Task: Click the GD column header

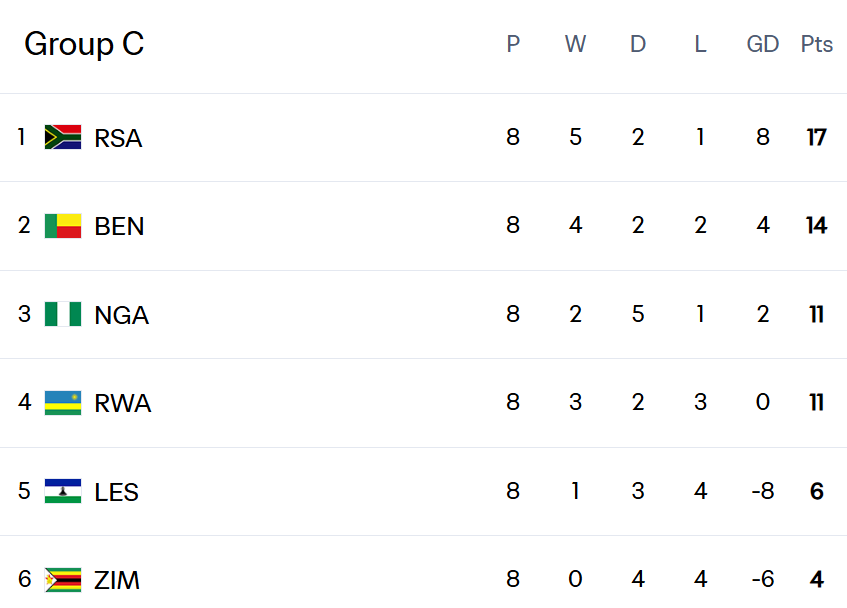Action: pyautogui.click(x=763, y=44)
